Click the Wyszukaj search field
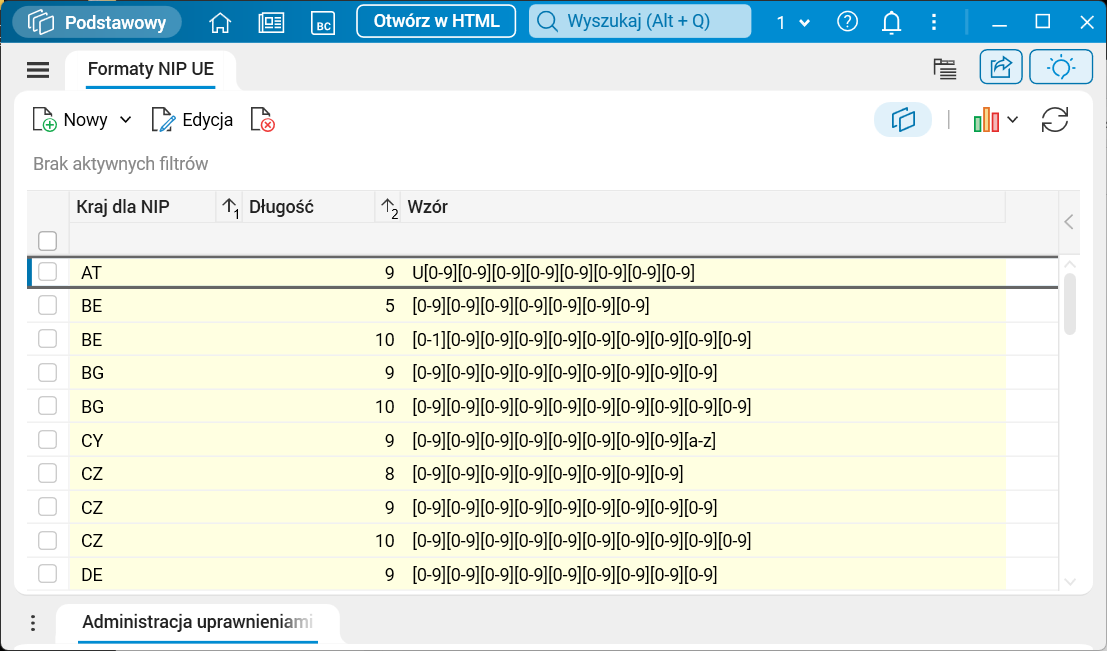The width and height of the screenshot is (1107, 651). click(640, 21)
